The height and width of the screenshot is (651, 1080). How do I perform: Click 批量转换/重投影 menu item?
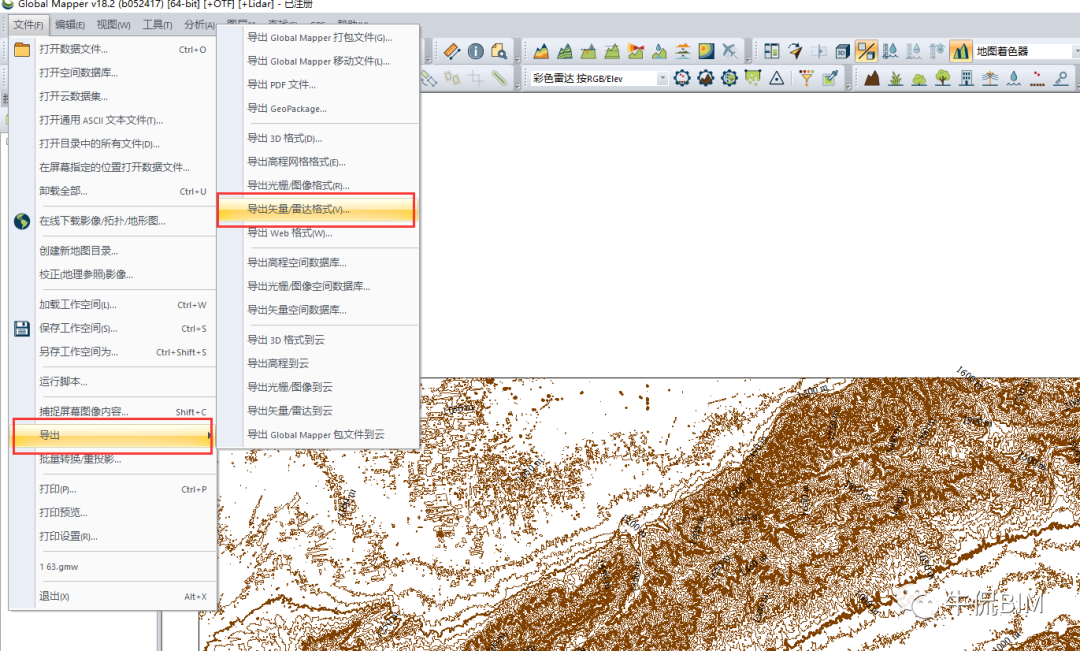point(112,459)
